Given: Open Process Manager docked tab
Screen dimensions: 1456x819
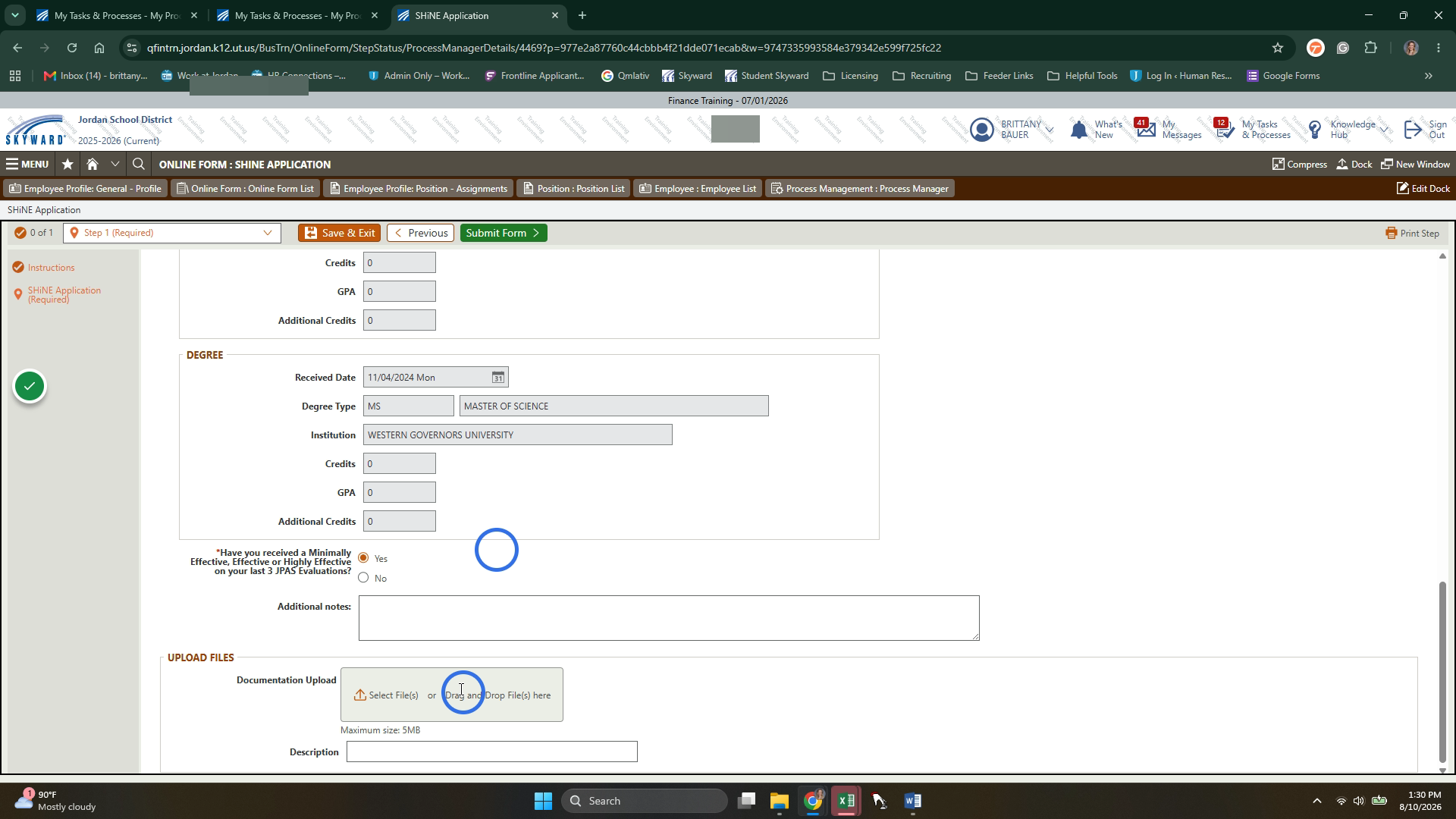Looking at the screenshot, I should [860, 188].
